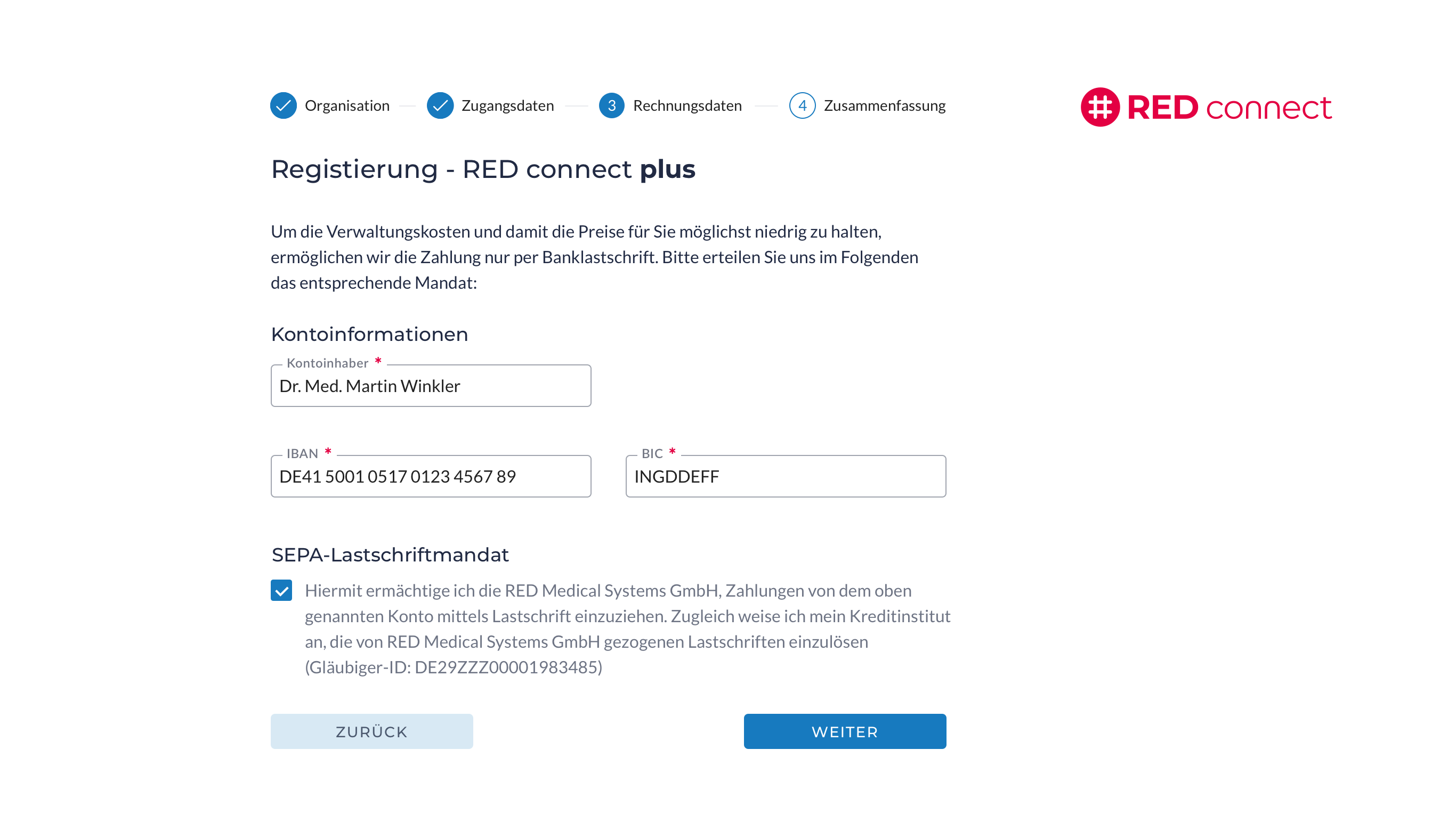The image size is (1456, 831).
Task: Click the SEPA mandate authorization text
Action: pos(627,629)
